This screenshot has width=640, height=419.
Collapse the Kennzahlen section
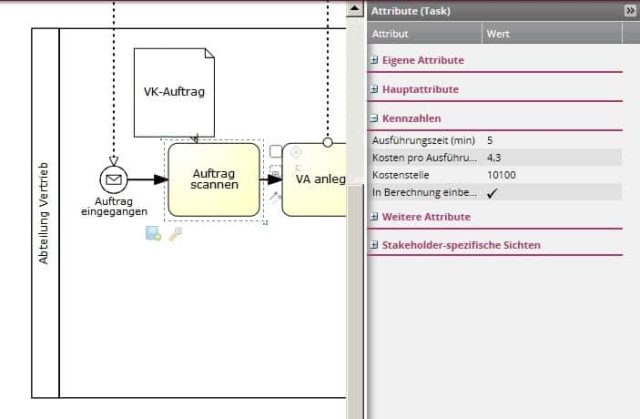pos(375,118)
